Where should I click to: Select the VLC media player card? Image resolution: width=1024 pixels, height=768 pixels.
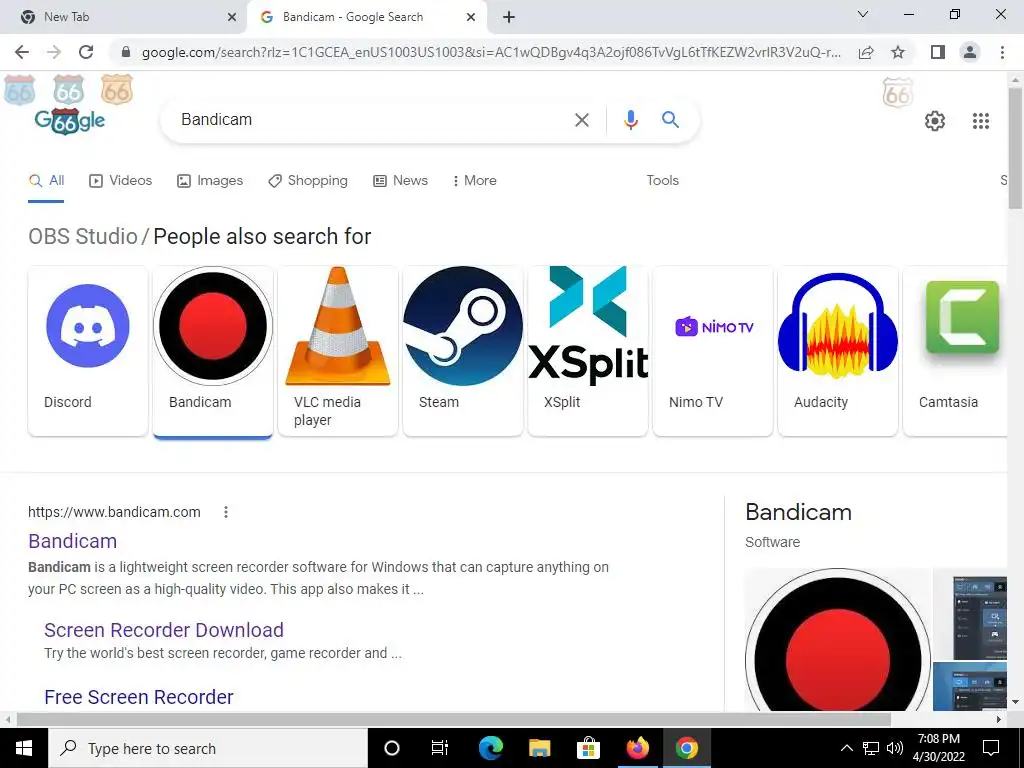tap(338, 351)
